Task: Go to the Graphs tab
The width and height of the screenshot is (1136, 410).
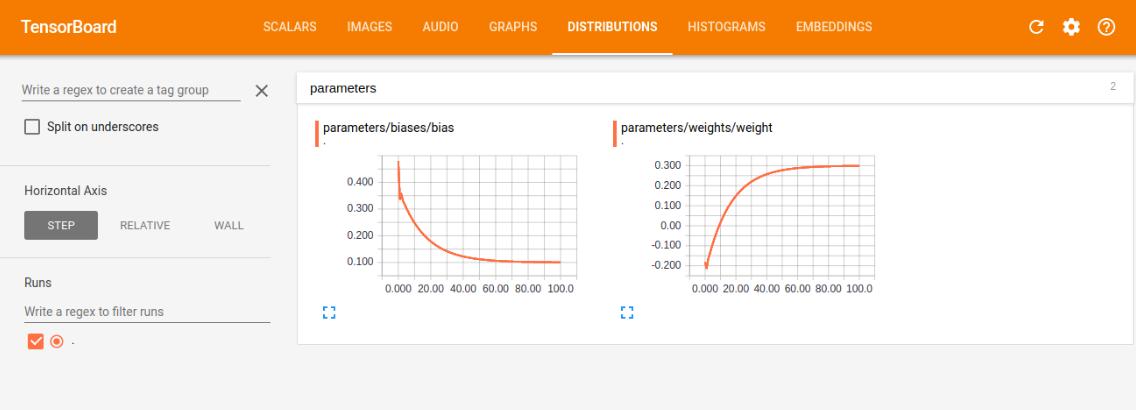Action: point(513,26)
